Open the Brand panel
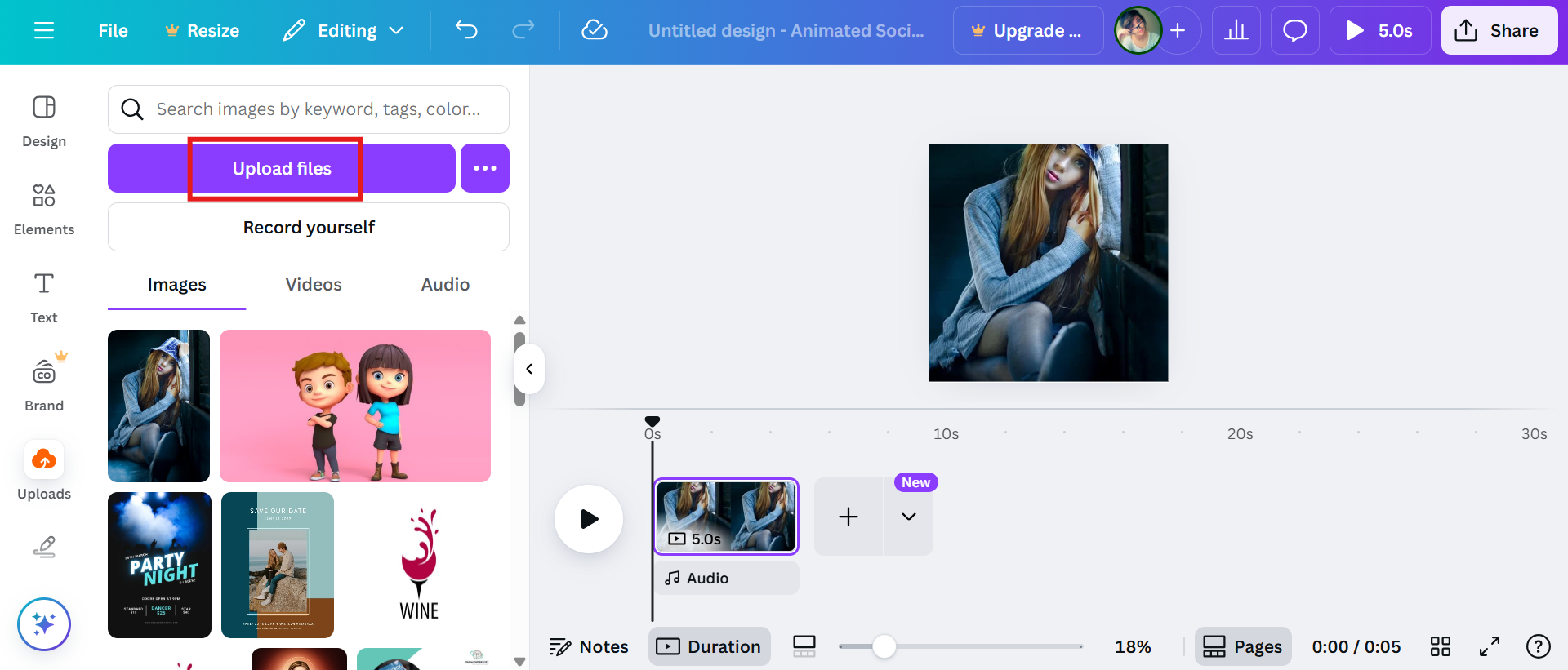 pos(44,385)
